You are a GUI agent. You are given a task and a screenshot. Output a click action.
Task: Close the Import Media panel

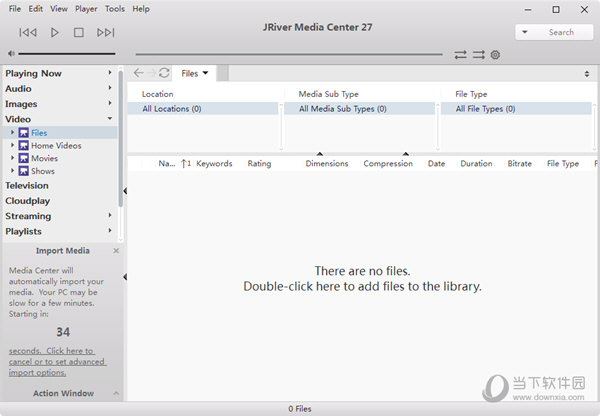[x=116, y=251]
